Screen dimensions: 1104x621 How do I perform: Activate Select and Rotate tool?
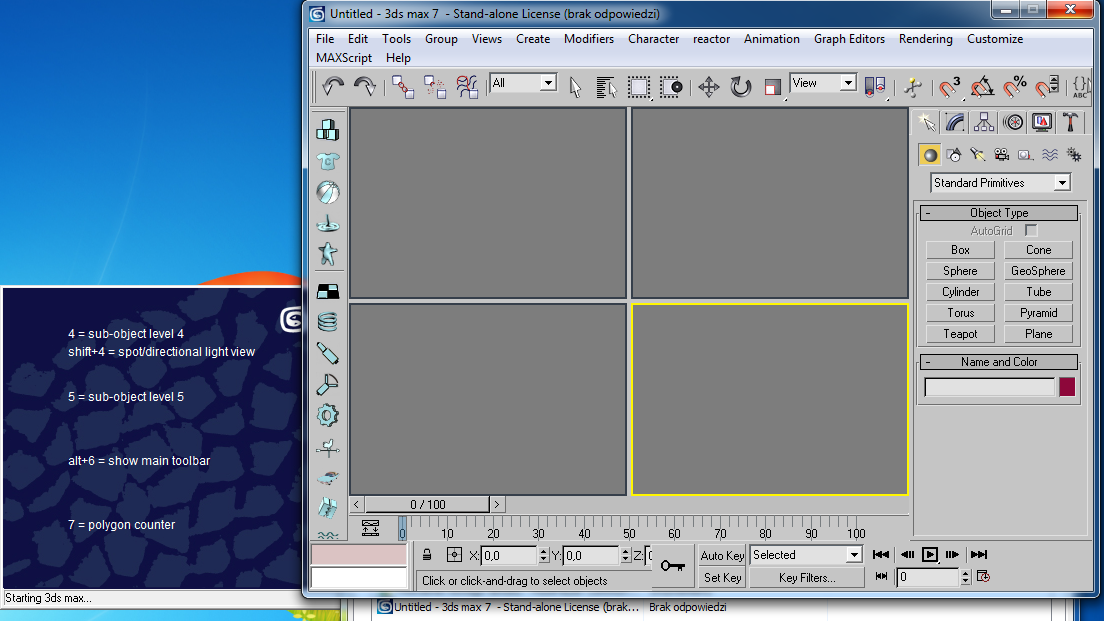pos(740,87)
